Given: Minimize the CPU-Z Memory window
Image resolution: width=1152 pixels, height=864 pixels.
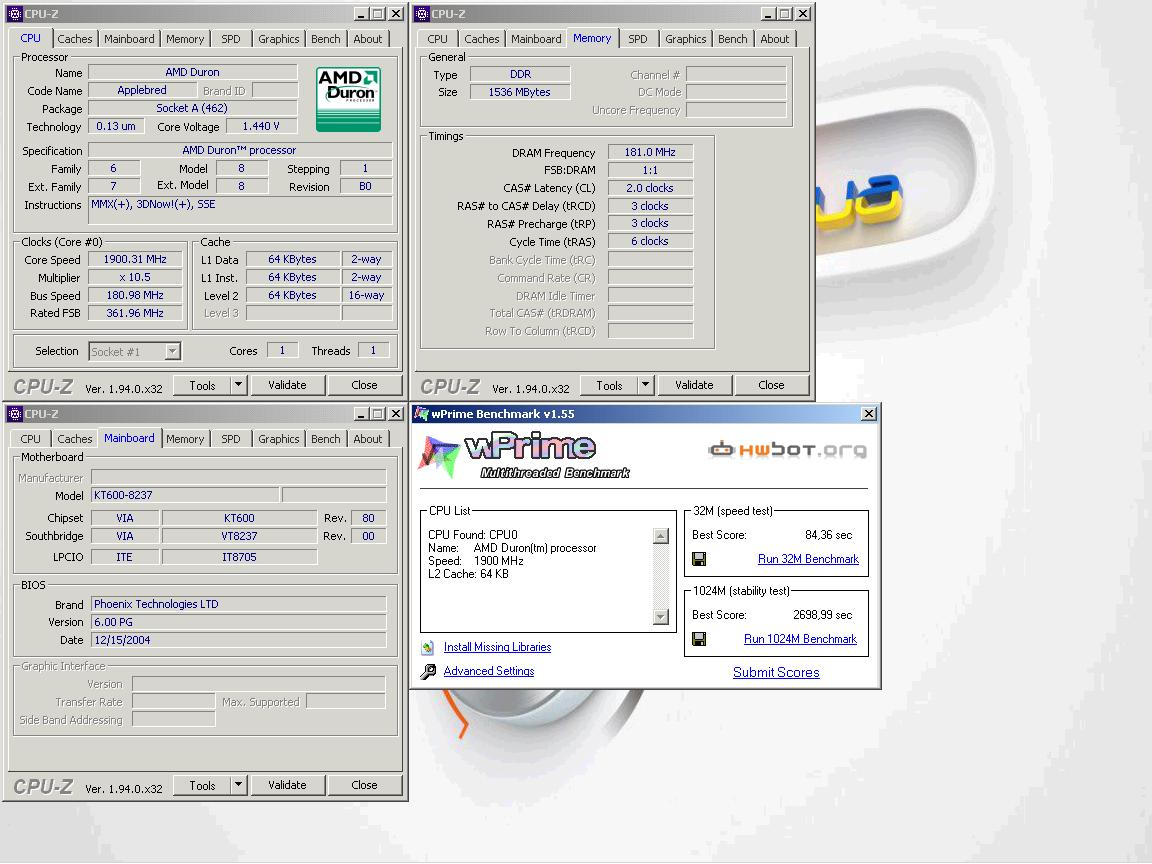Looking at the screenshot, I should pos(768,14).
